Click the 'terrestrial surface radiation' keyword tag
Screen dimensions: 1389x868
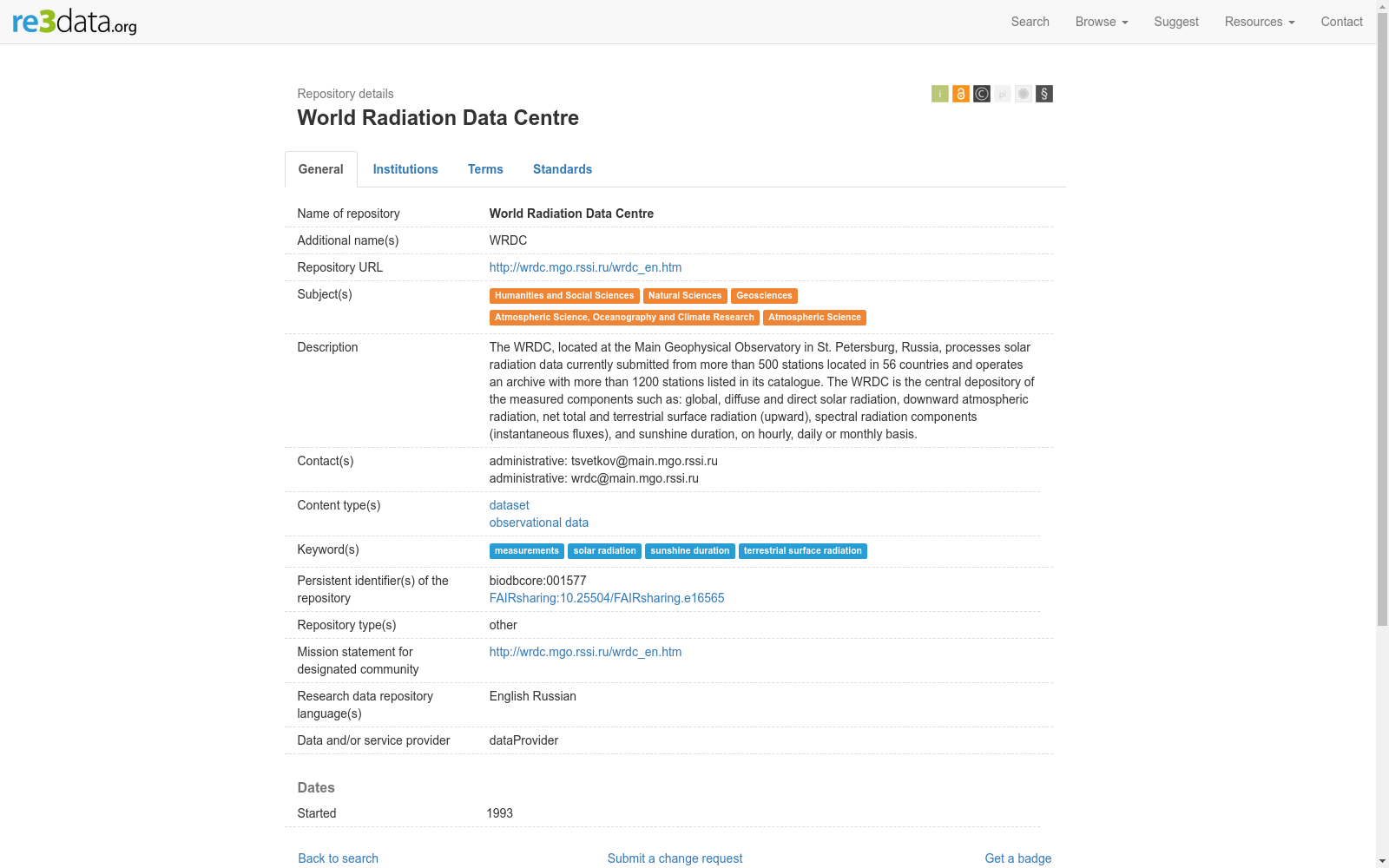tap(803, 551)
